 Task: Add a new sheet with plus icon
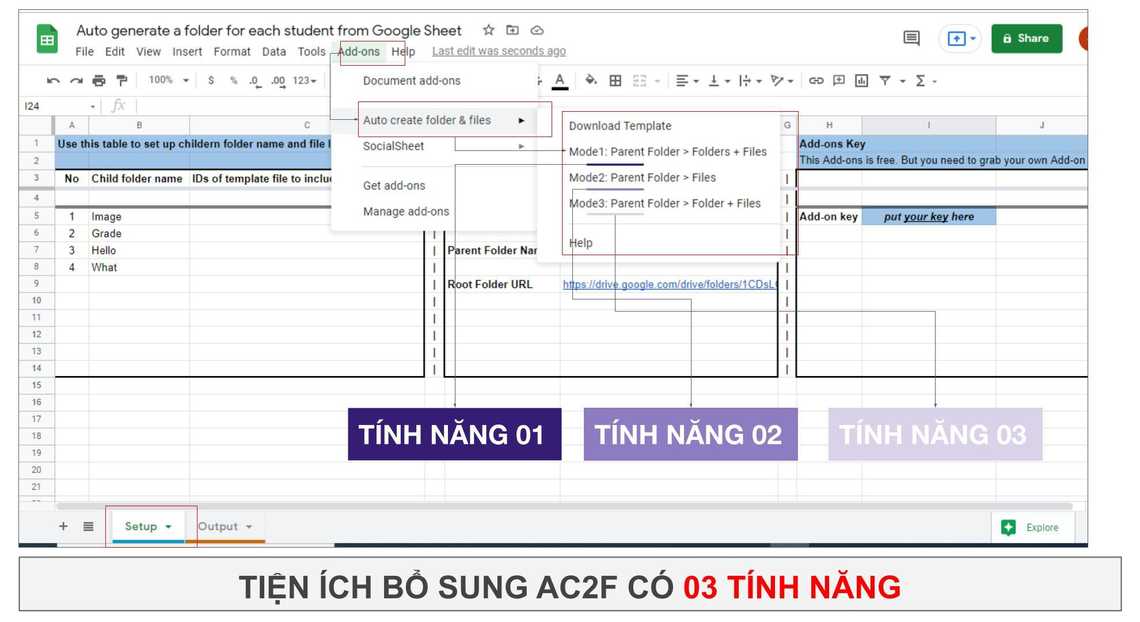point(63,526)
